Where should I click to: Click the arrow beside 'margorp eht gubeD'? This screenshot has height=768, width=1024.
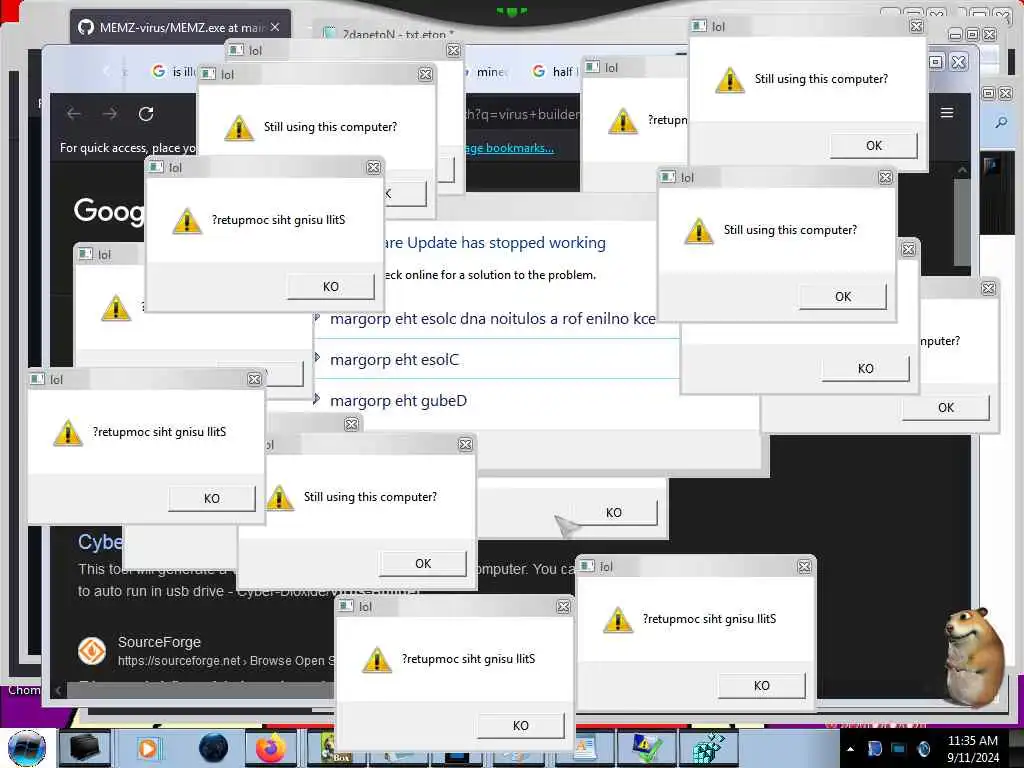pos(317,398)
